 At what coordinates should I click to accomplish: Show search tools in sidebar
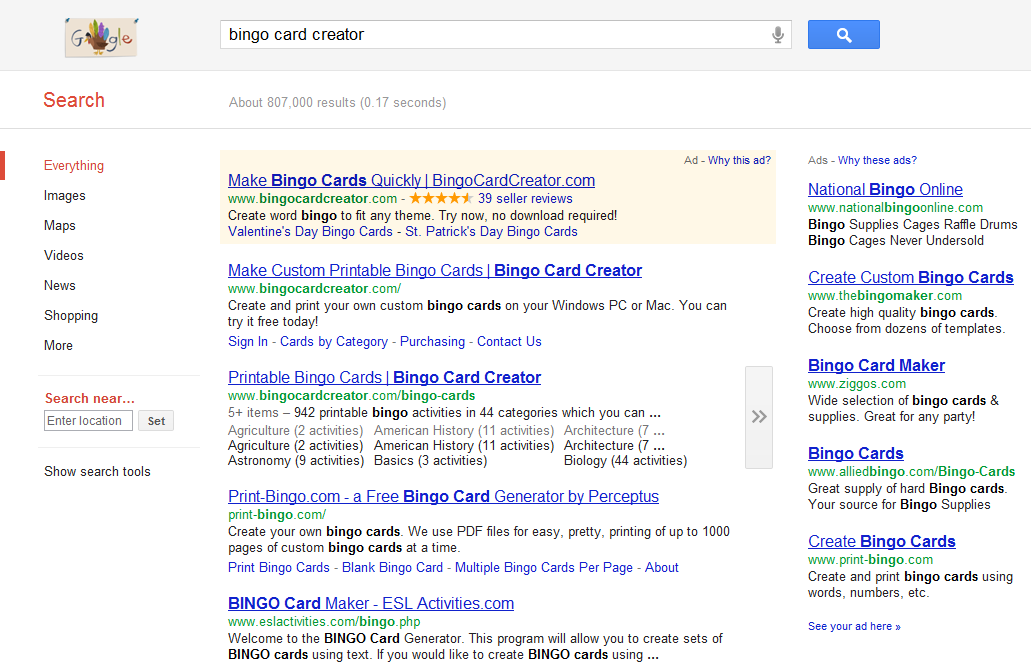point(97,471)
